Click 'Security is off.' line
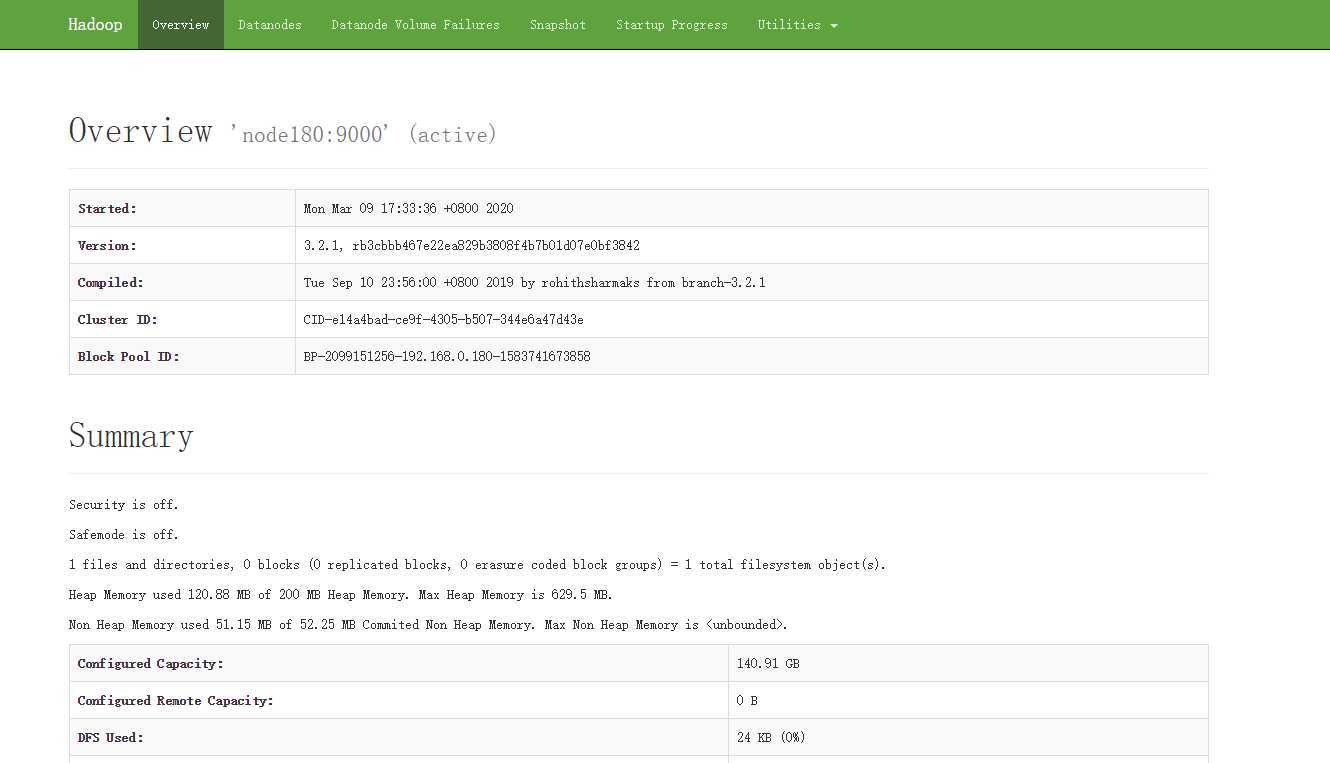 click(x=124, y=504)
